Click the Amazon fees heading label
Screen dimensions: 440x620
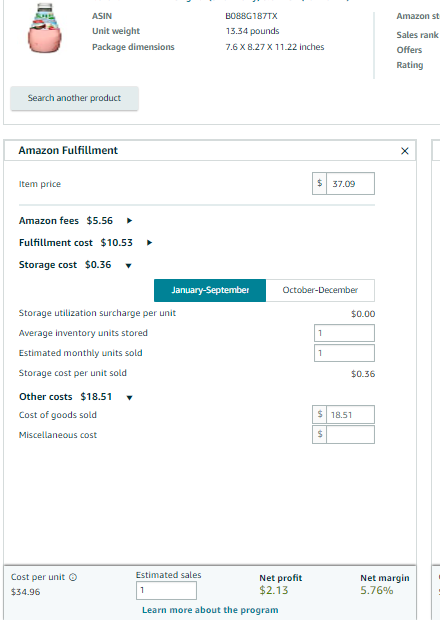(x=49, y=221)
